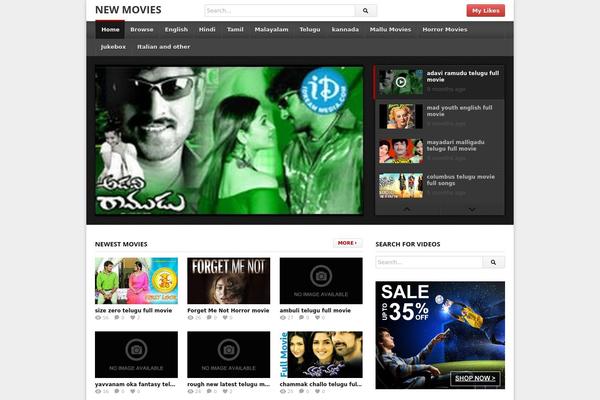The image size is (600, 400).
Task: Click the SHOP NOW button in the sale ad
Action: coord(475,378)
